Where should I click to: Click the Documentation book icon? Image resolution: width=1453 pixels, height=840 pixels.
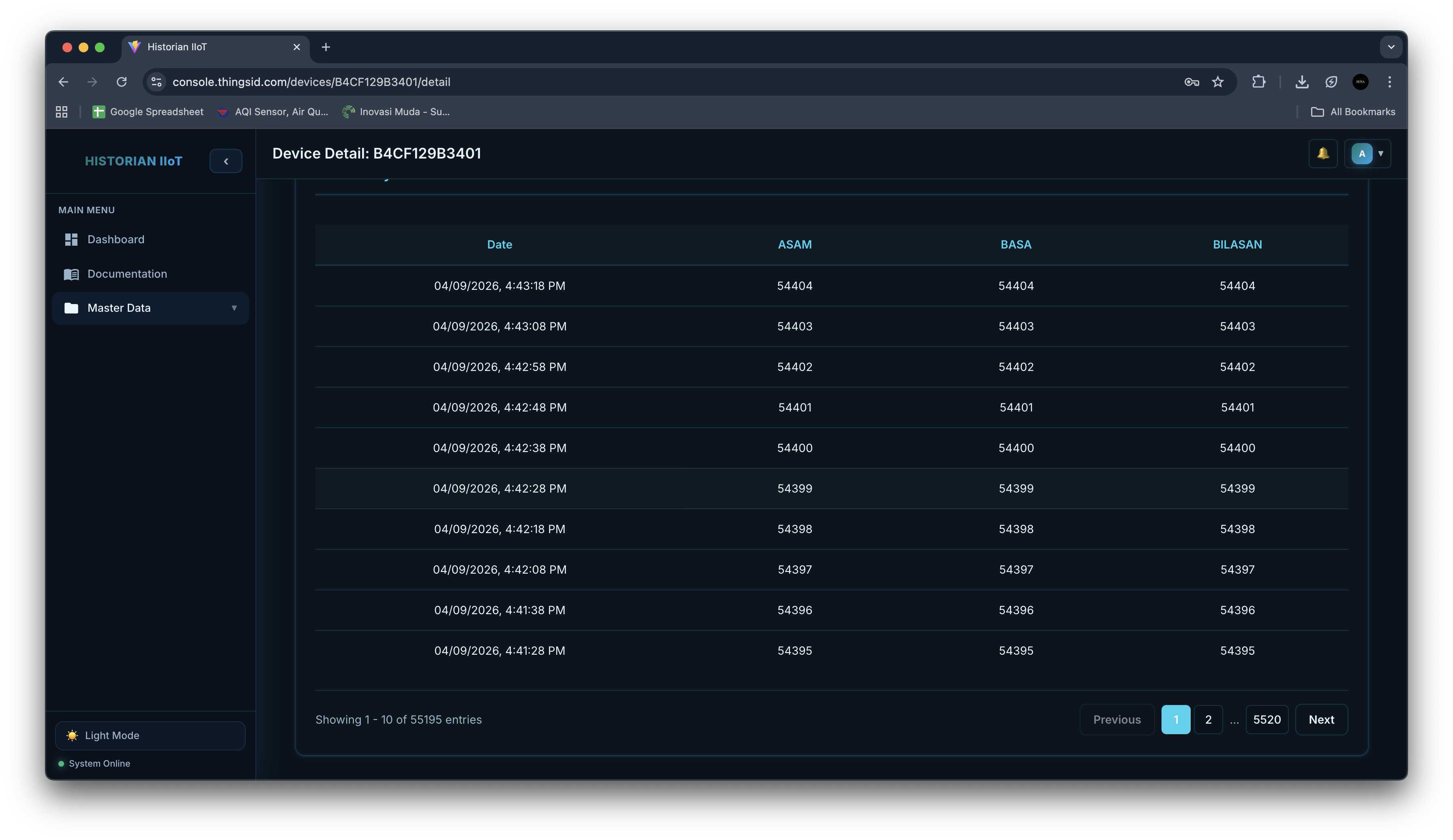(x=71, y=274)
